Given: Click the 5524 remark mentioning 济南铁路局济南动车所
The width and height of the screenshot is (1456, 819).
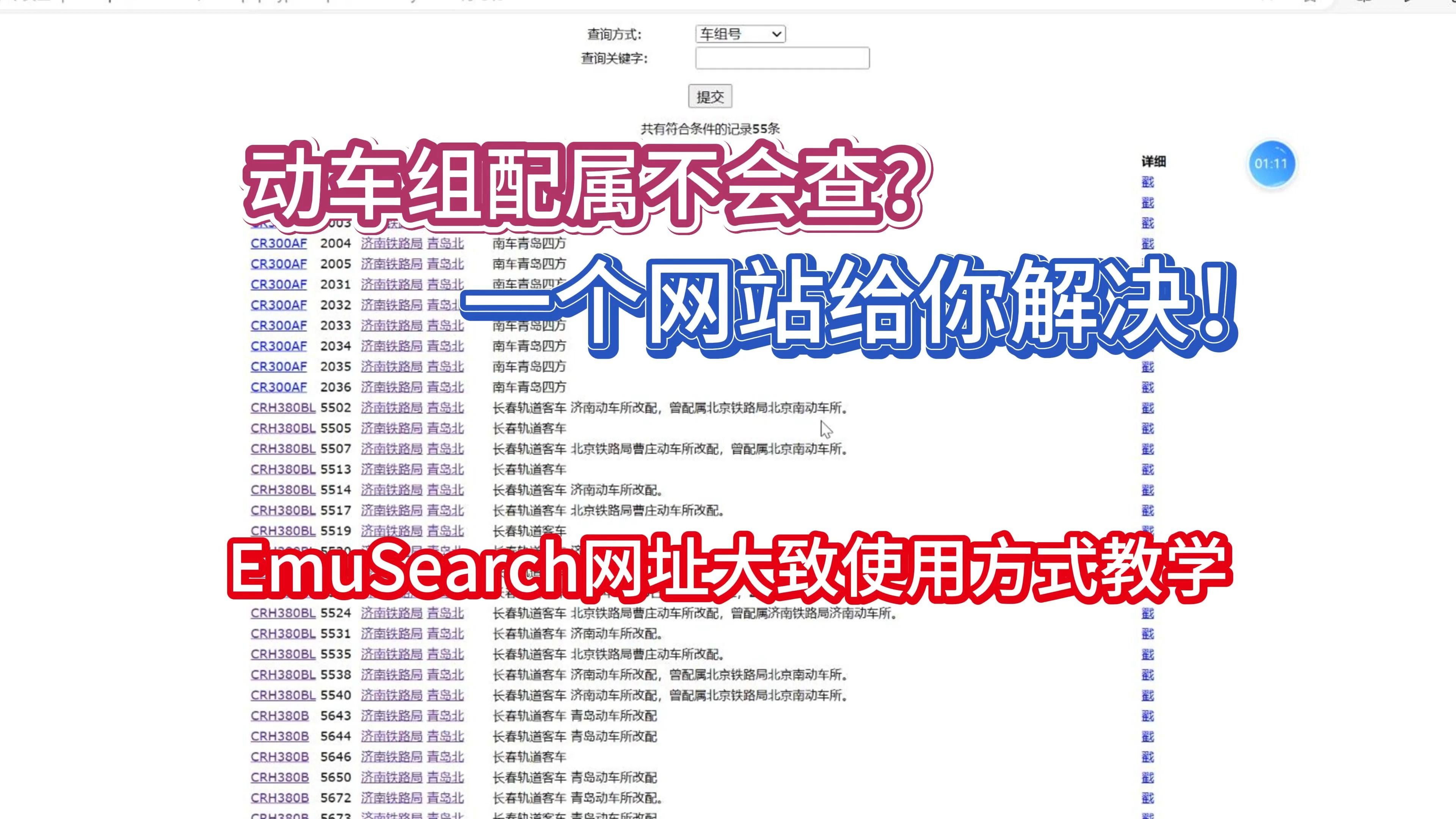Looking at the screenshot, I should tap(734, 613).
